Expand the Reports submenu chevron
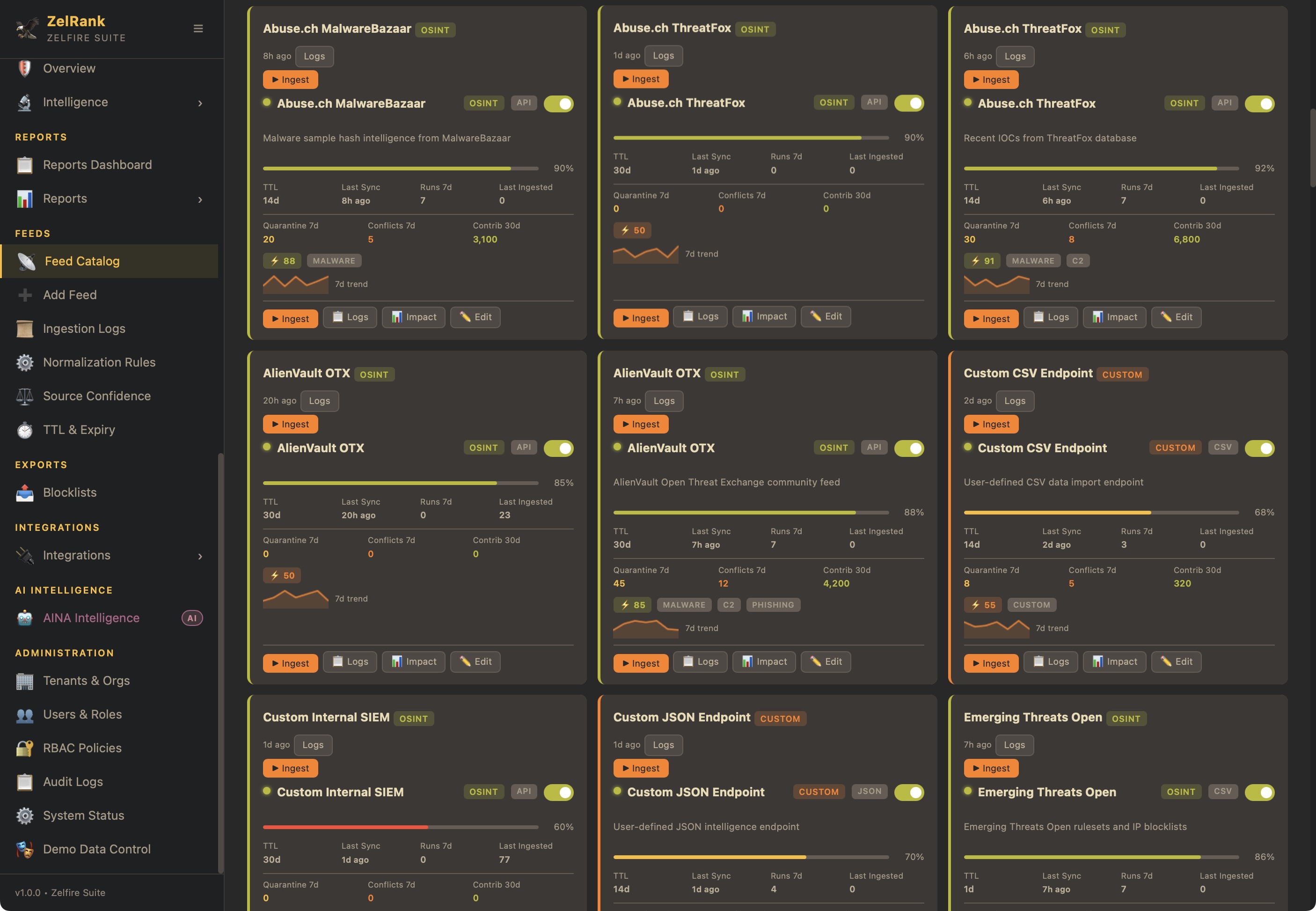Viewport: 1316px width, 911px height. click(x=200, y=199)
